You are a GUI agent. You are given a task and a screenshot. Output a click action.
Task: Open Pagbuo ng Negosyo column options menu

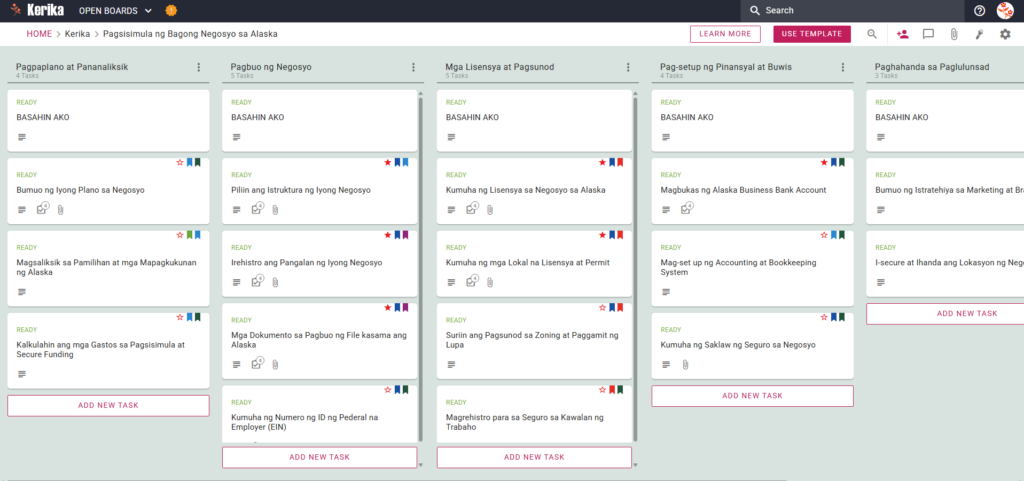coord(413,67)
